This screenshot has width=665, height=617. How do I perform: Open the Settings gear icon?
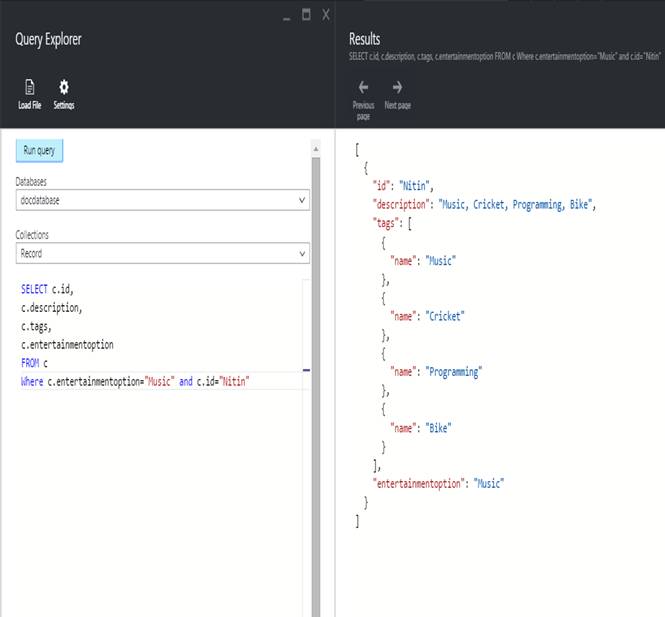[63, 87]
